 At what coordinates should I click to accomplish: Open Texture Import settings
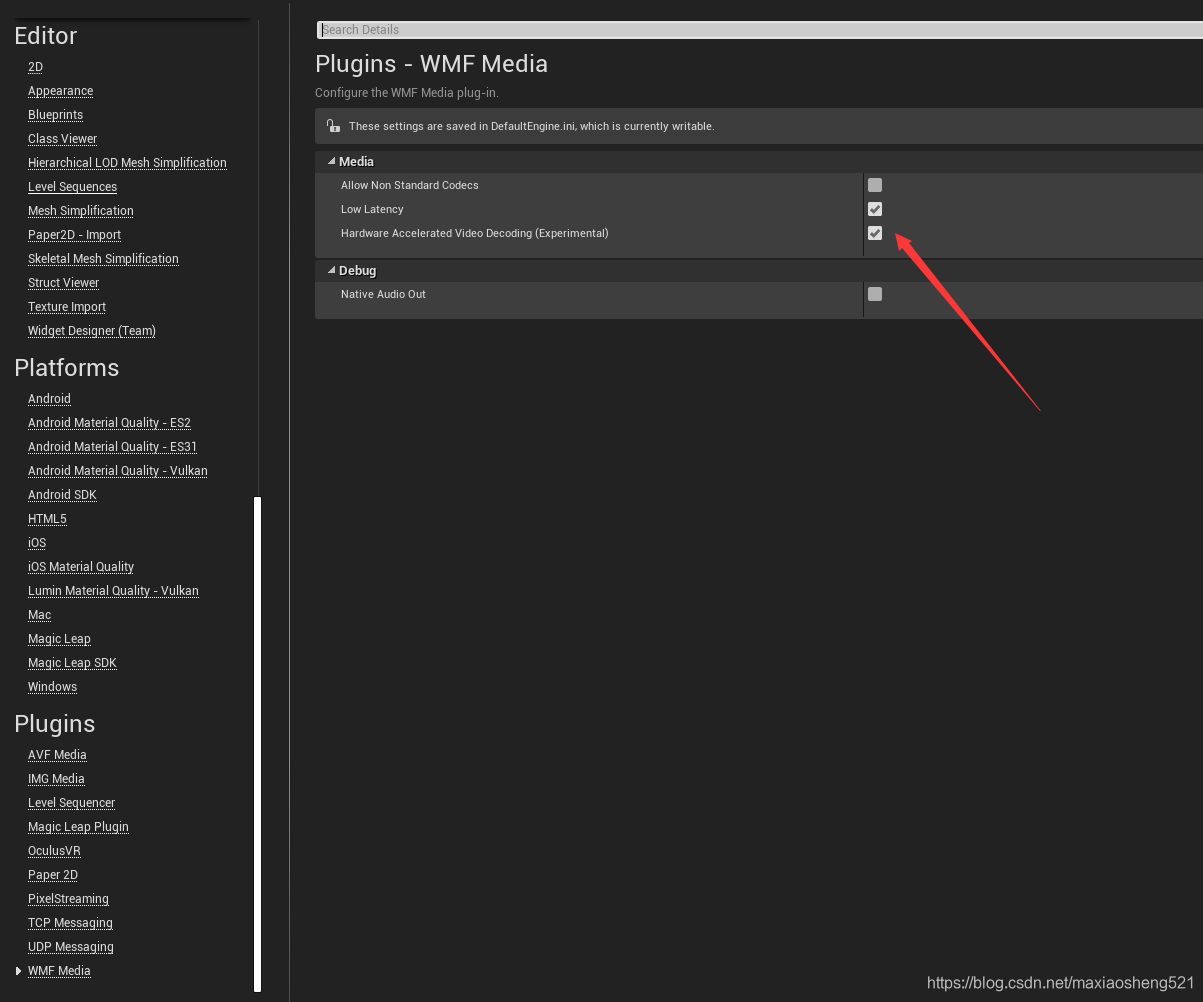[x=67, y=307]
